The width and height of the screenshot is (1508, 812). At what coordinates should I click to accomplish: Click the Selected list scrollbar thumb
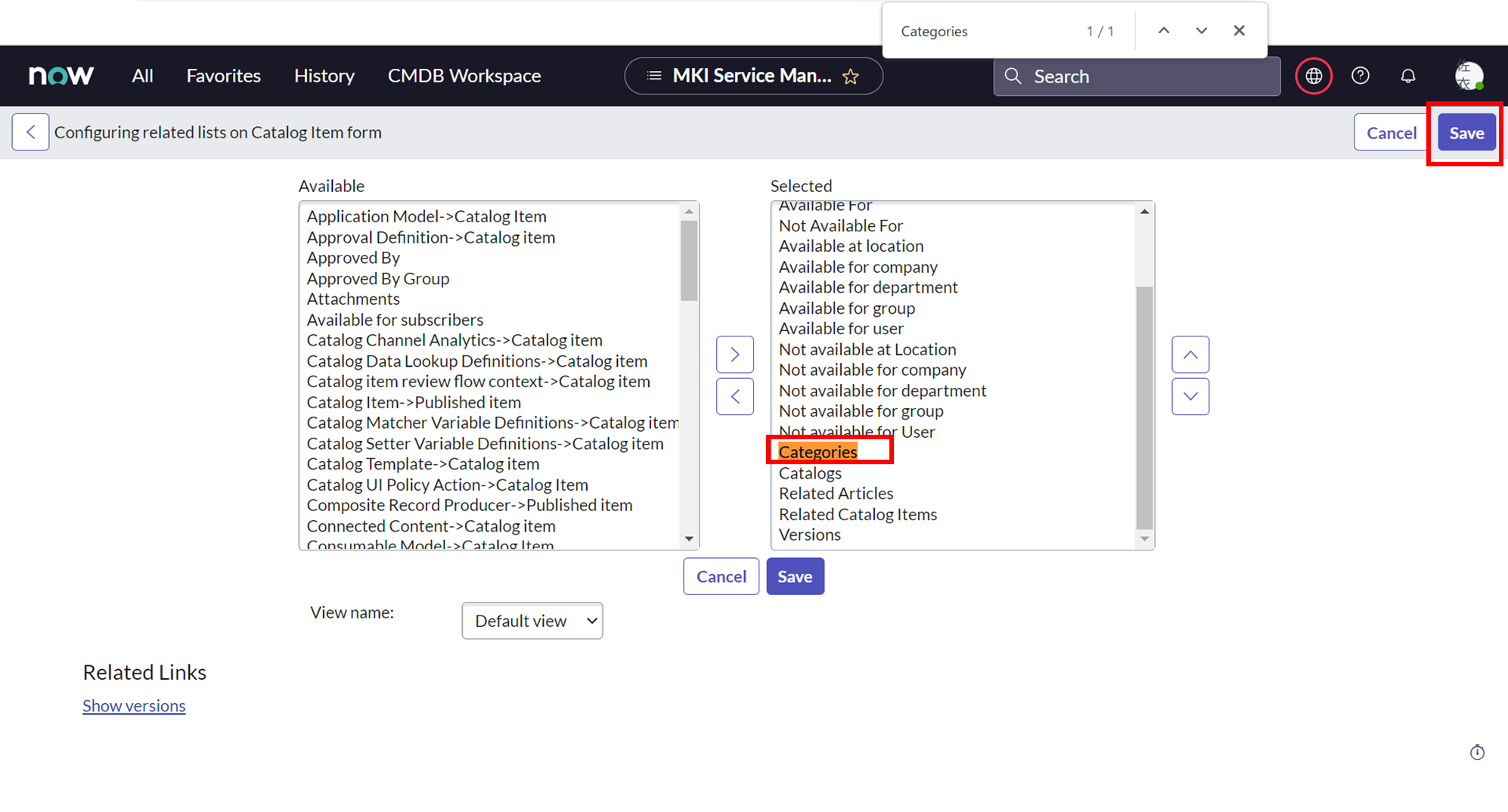[x=1144, y=408]
